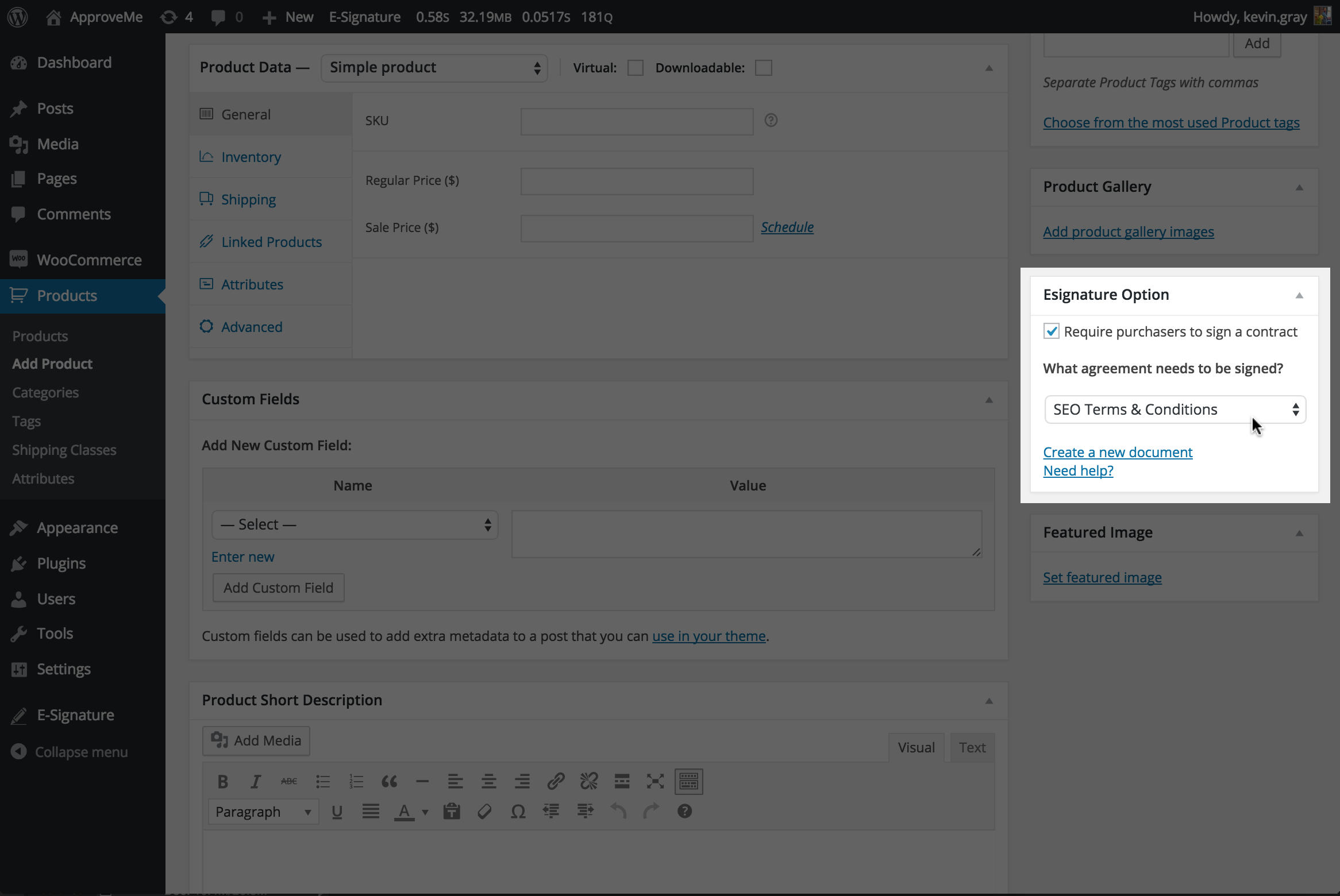Expand the Custom Fields section
Image resolution: width=1340 pixels, height=896 pixels.
point(988,399)
